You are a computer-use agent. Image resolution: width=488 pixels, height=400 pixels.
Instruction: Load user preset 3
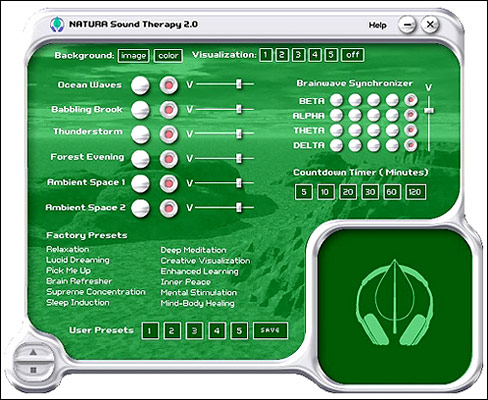pos(194,331)
